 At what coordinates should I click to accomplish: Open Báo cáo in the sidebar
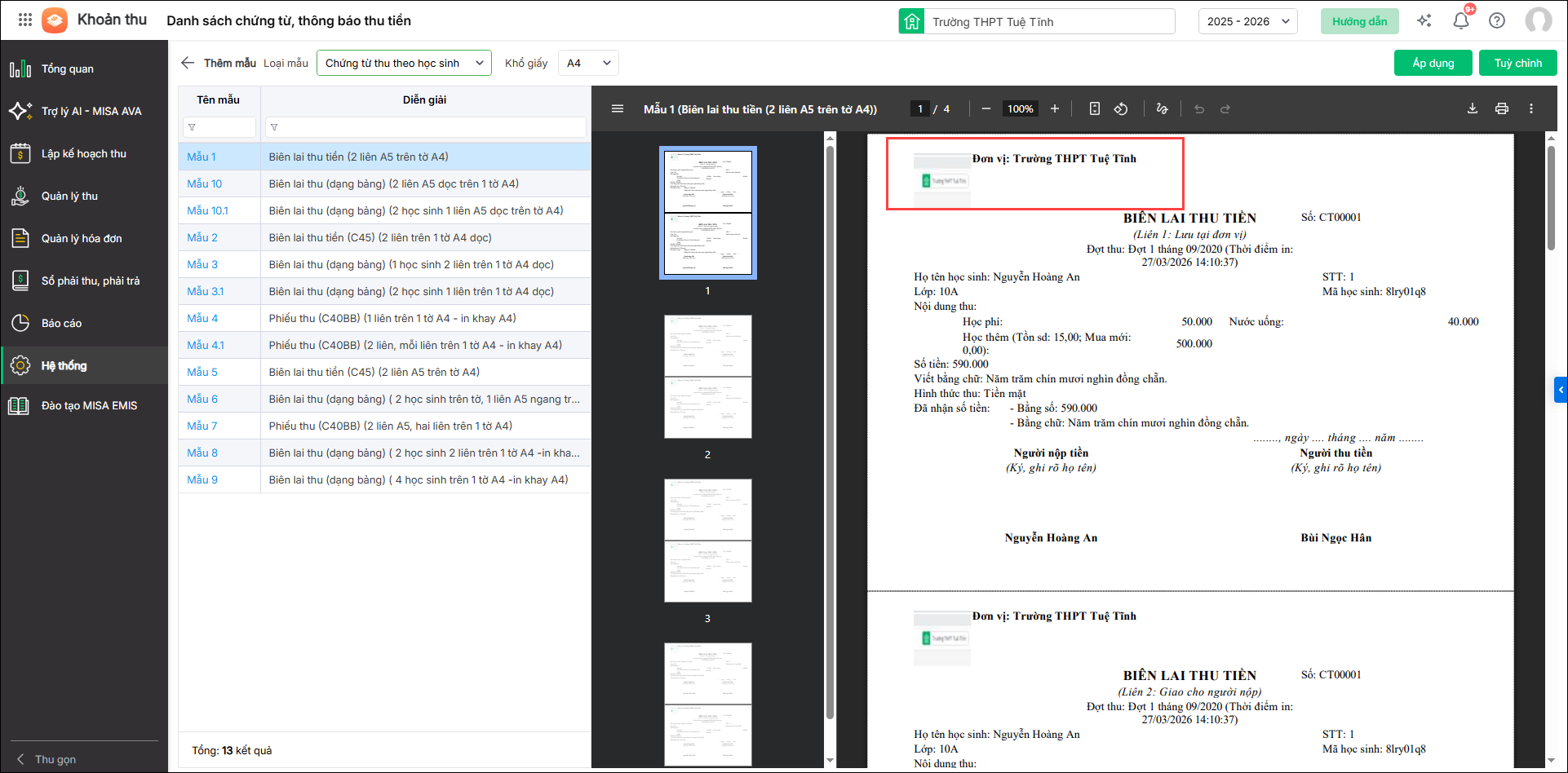point(62,323)
